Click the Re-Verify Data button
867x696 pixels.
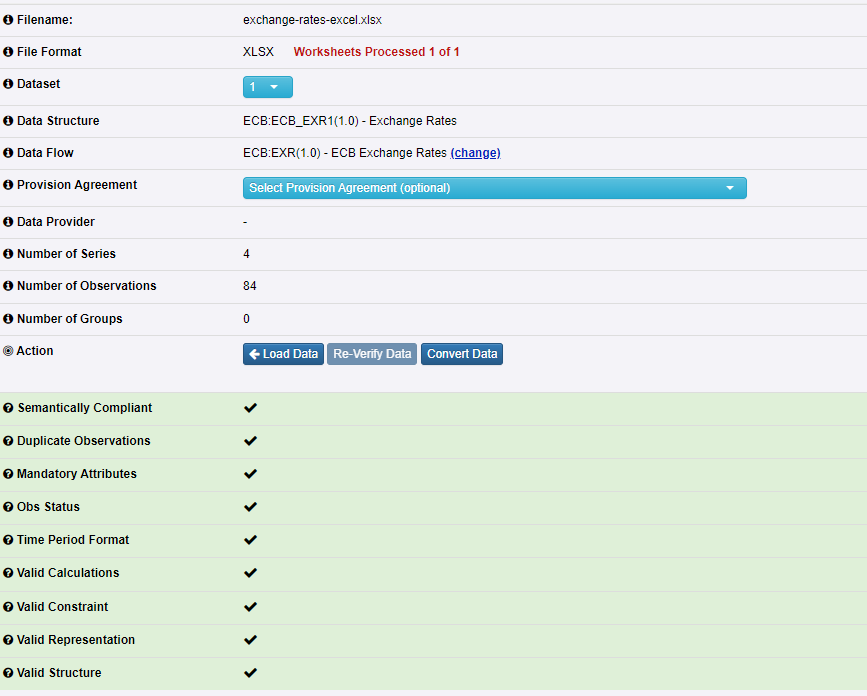(372, 354)
